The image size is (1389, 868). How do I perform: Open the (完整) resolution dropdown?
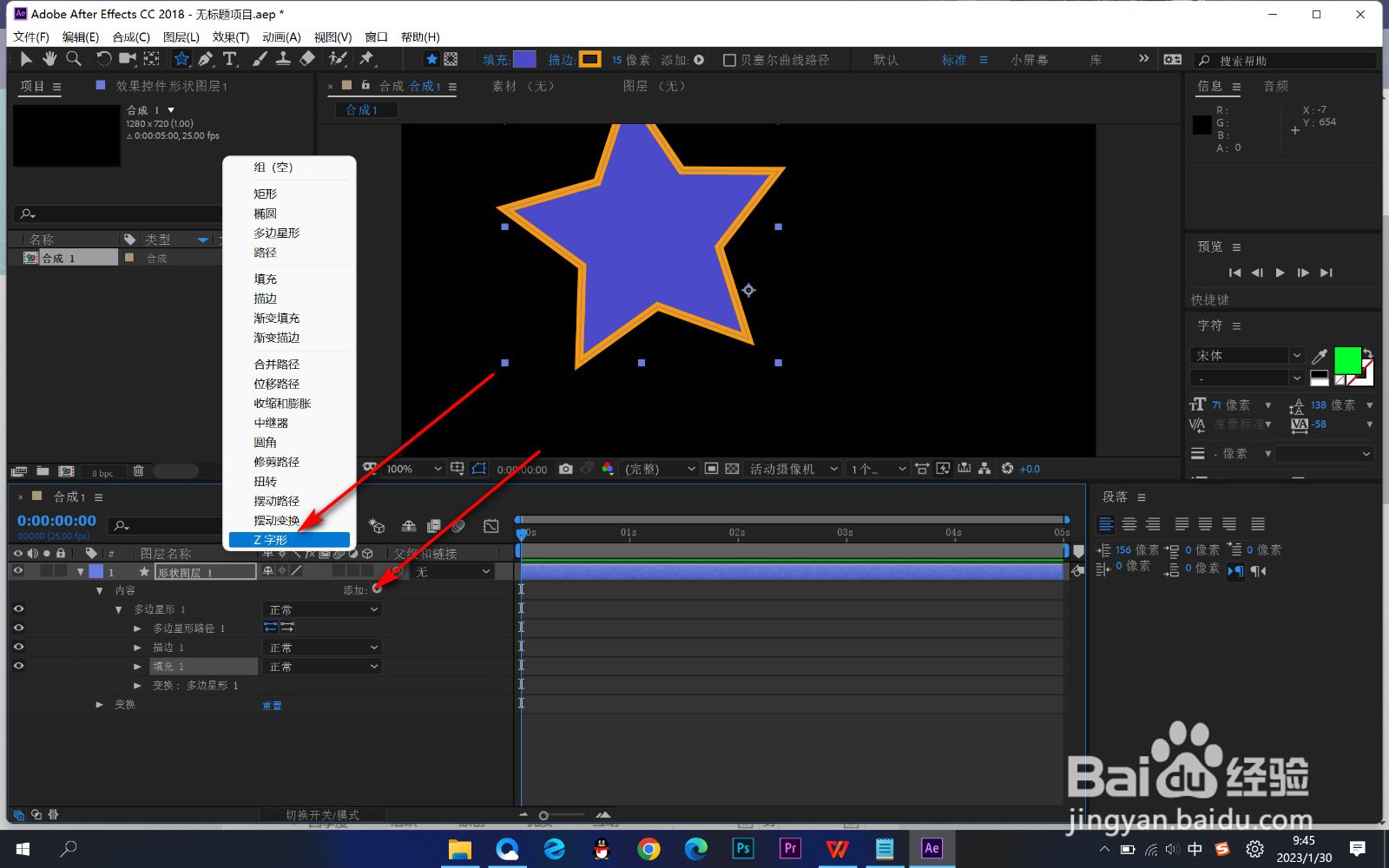661,469
